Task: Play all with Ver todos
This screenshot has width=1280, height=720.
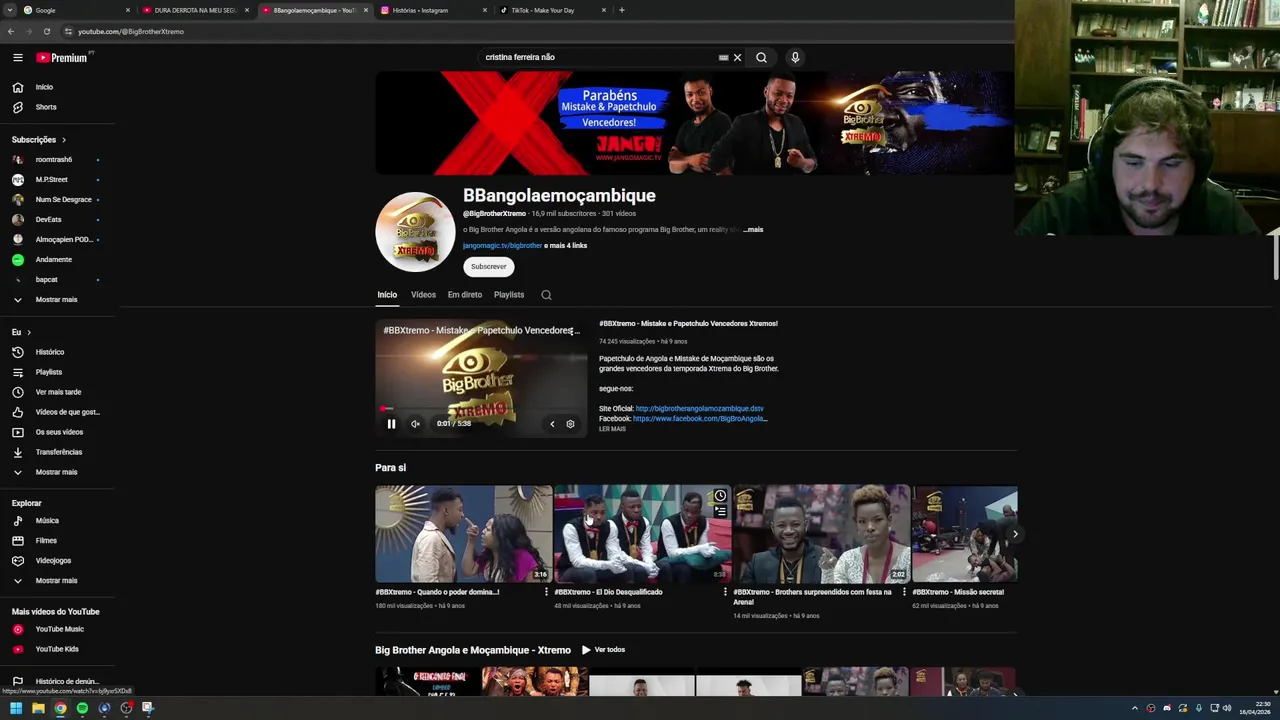Action: click(x=603, y=650)
